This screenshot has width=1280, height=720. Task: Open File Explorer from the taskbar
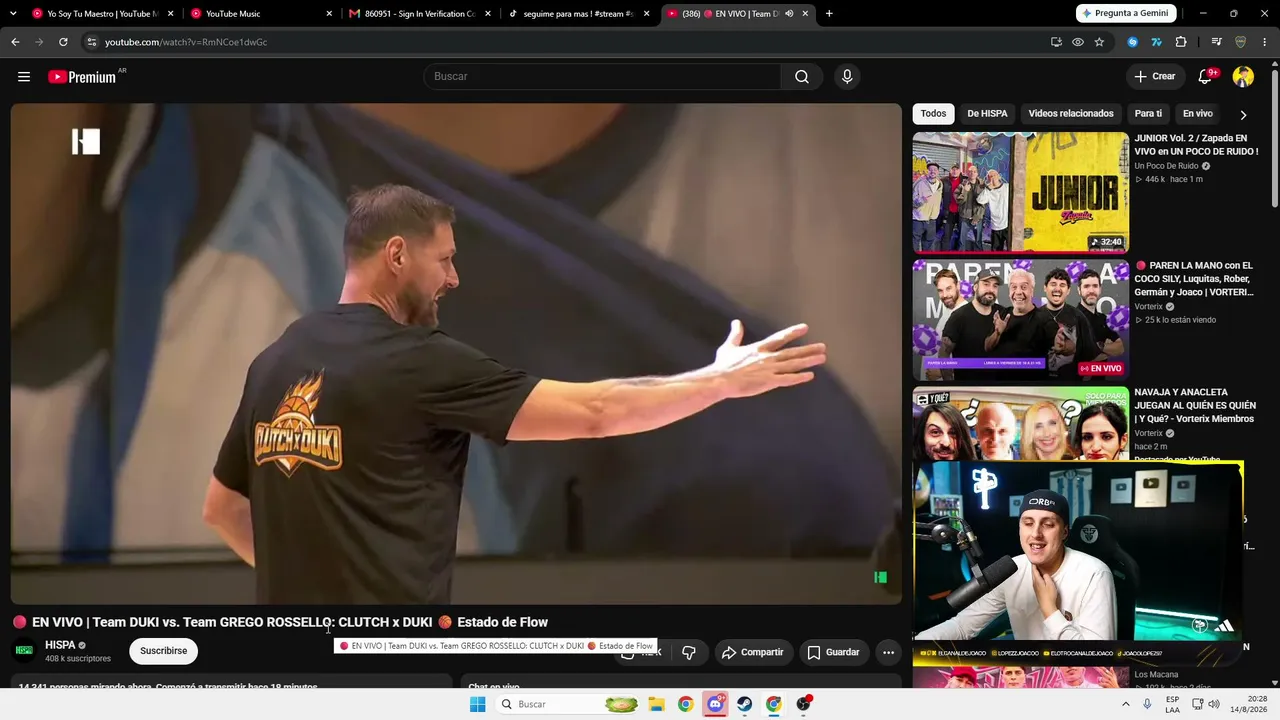click(x=656, y=704)
